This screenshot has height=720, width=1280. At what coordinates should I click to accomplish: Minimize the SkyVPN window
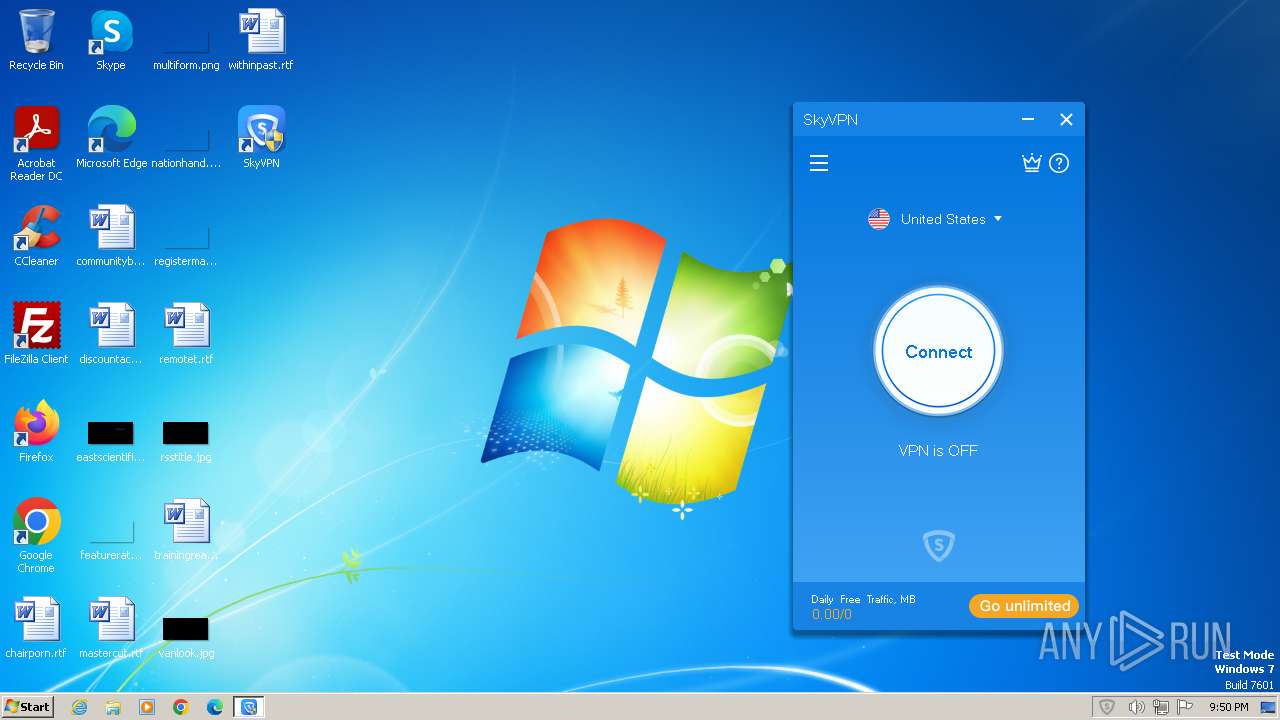coord(1028,120)
